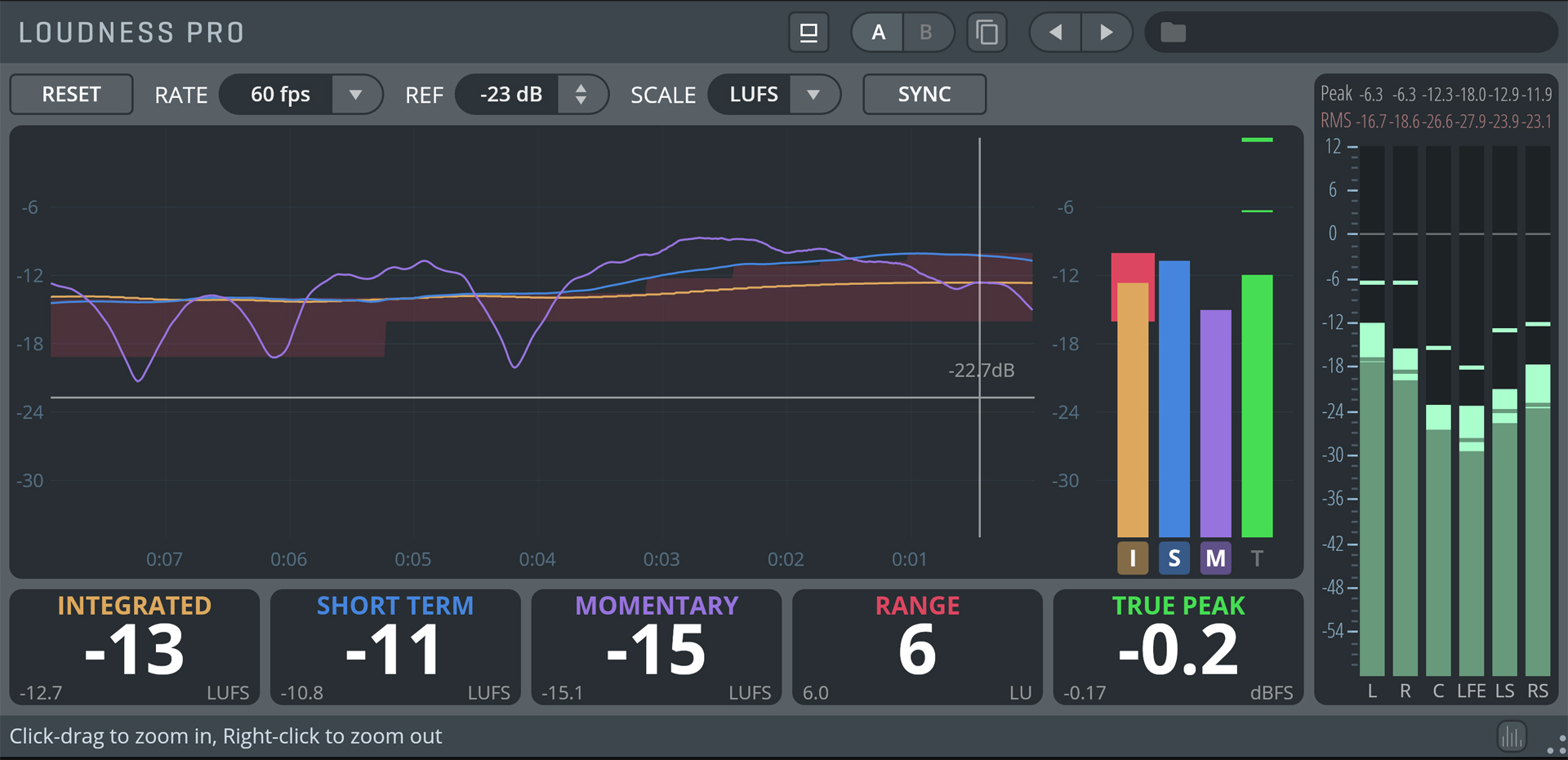The image size is (1568, 760).
Task: Click the meter bars icon in status bar
Action: tap(1512, 737)
